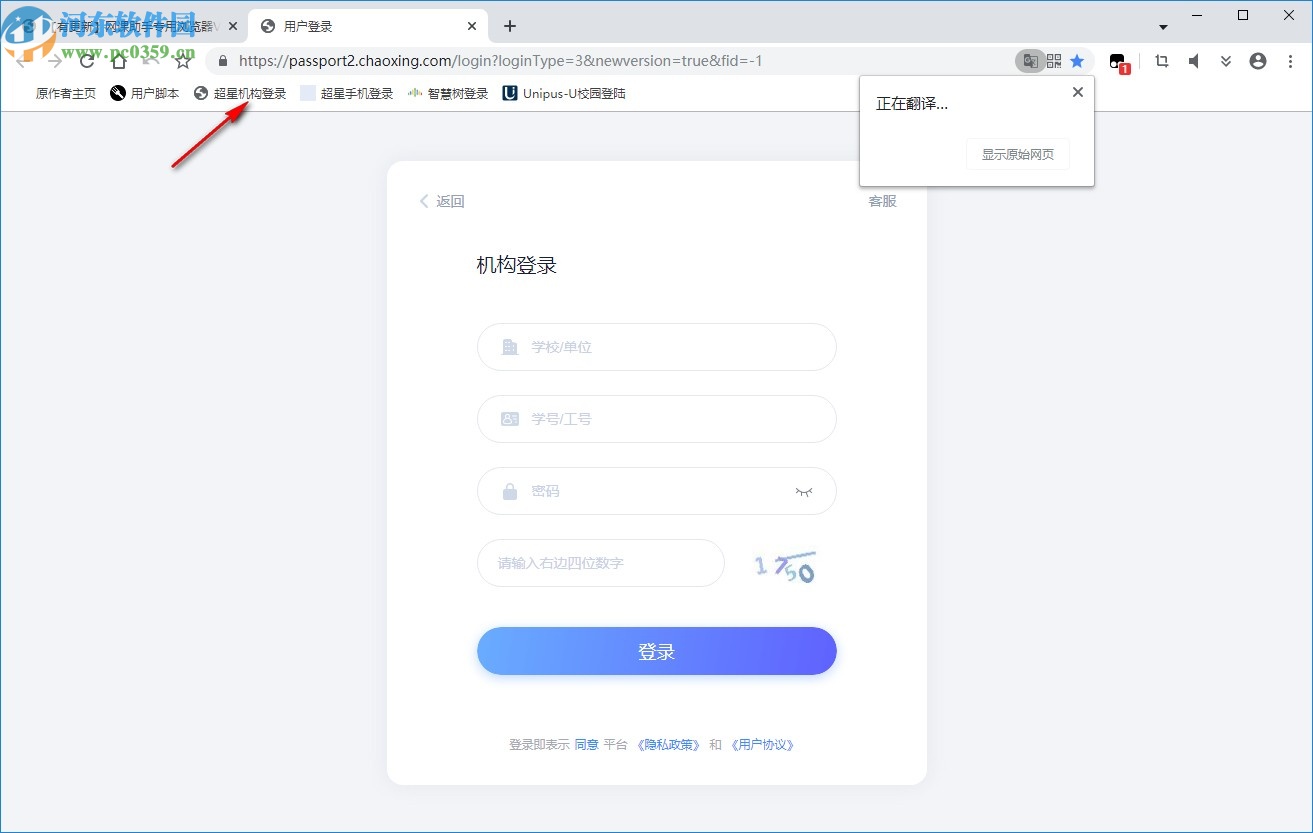The image size is (1313, 833).
Task: Switch to the 用户登录 tab
Action: pyautogui.click(x=313, y=26)
